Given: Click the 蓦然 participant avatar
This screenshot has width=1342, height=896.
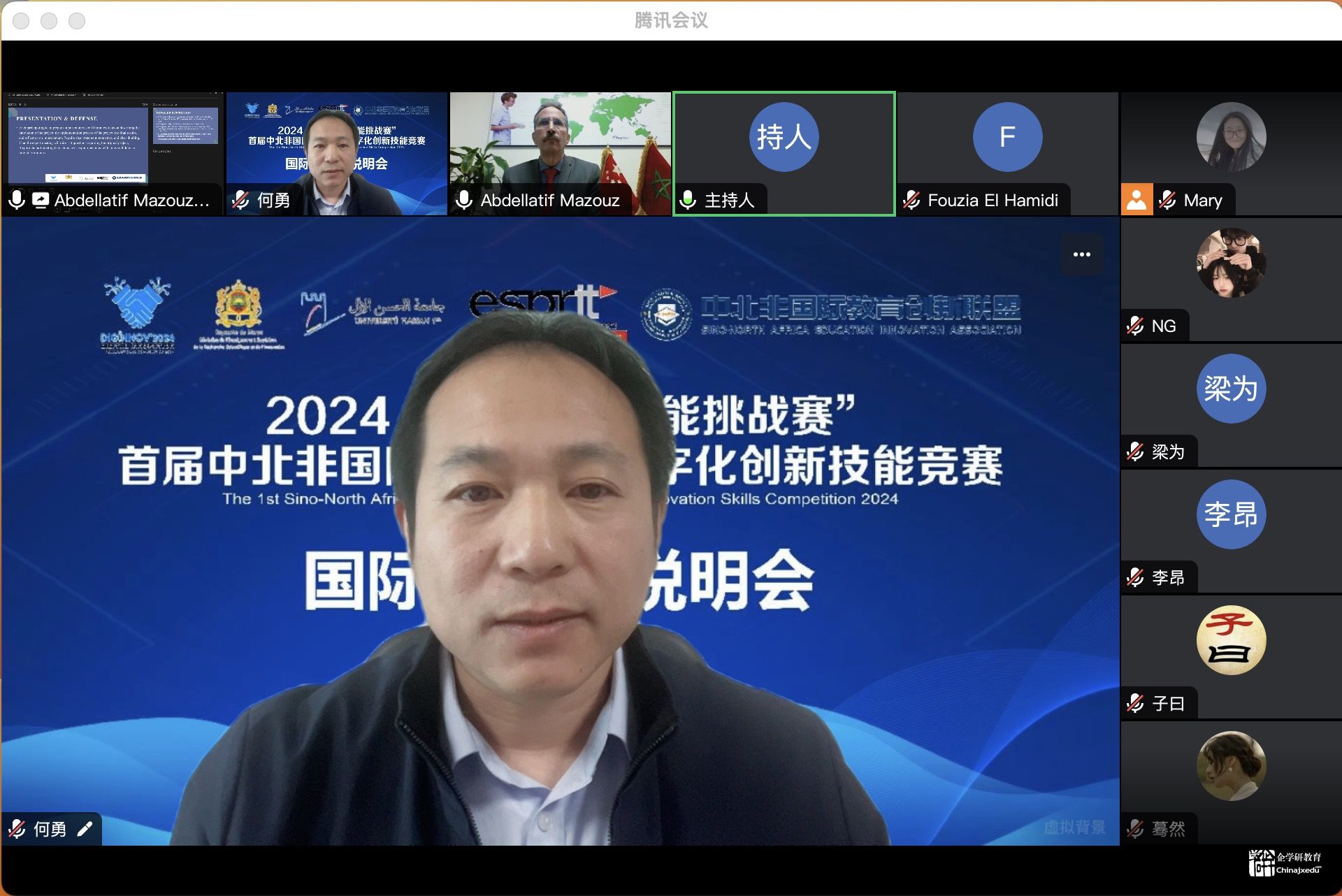Looking at the screenshot, I should [x=1231, y=766].
